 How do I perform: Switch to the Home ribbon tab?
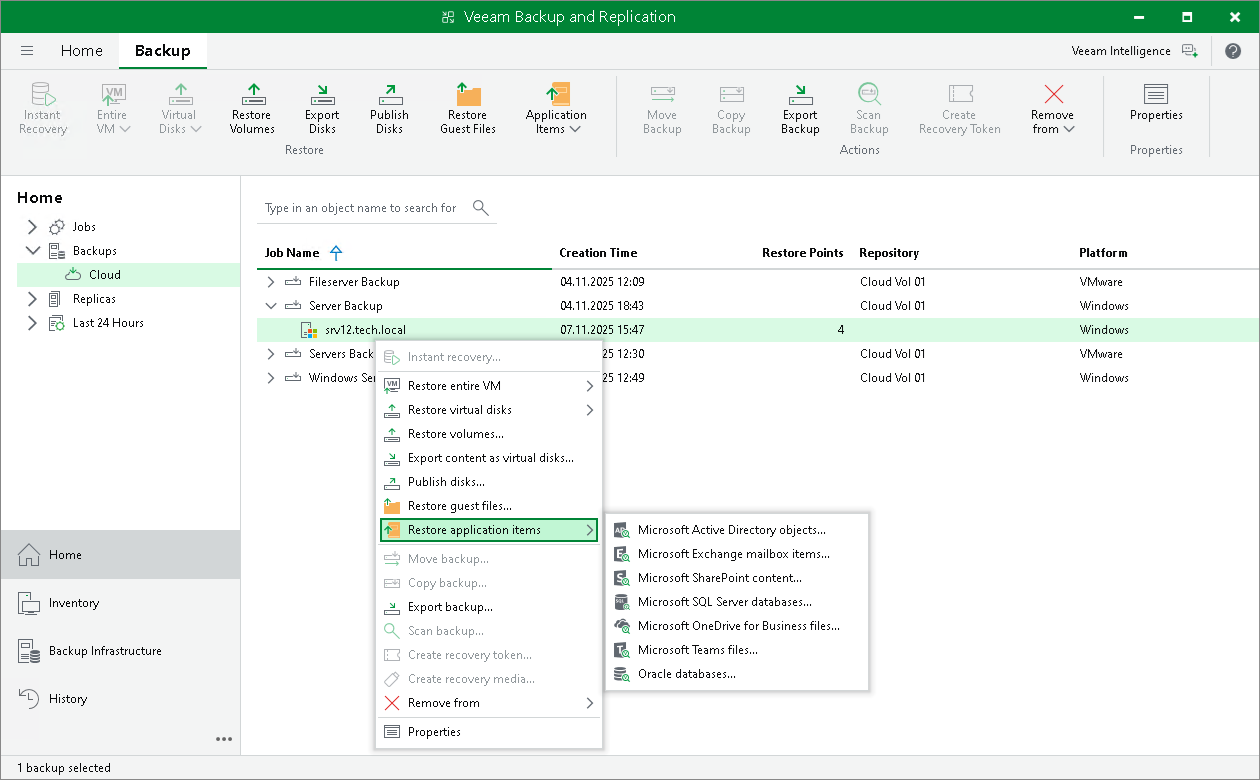click(81, 51)
